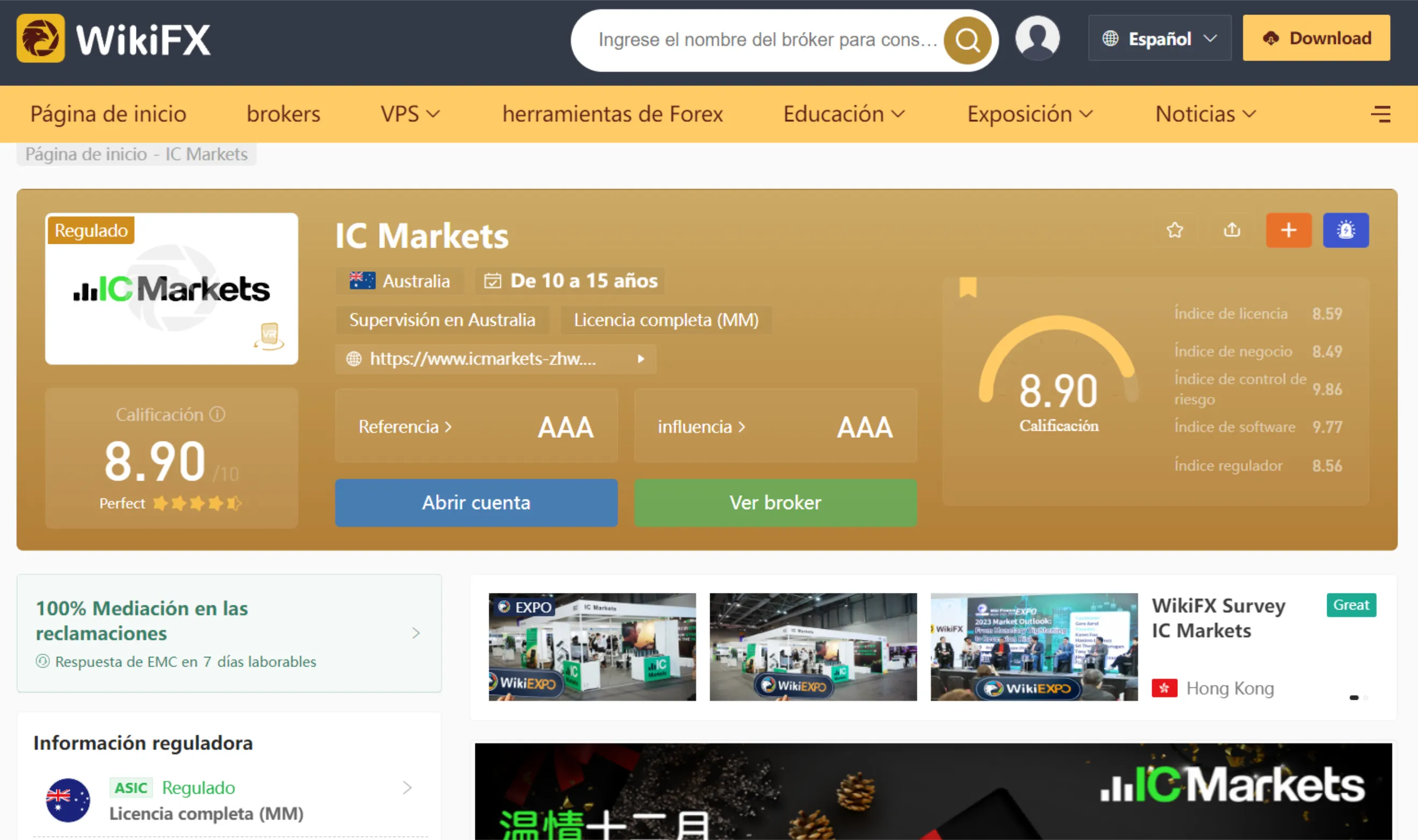Open the WikiEXPO panel discussion photo
This screenshot has height=840, width=1418.
coord(1033,647)
